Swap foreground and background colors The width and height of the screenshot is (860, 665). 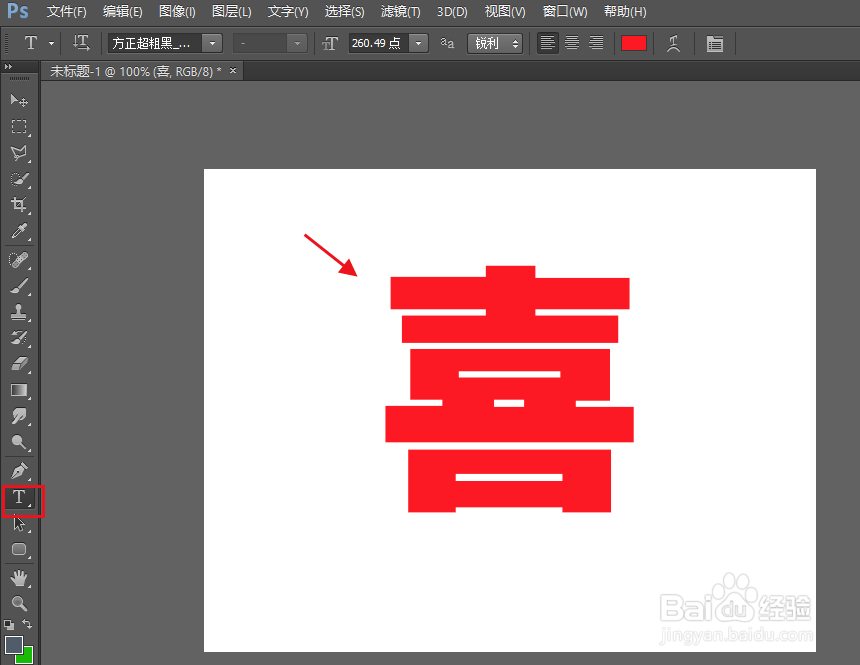(27, 624)
